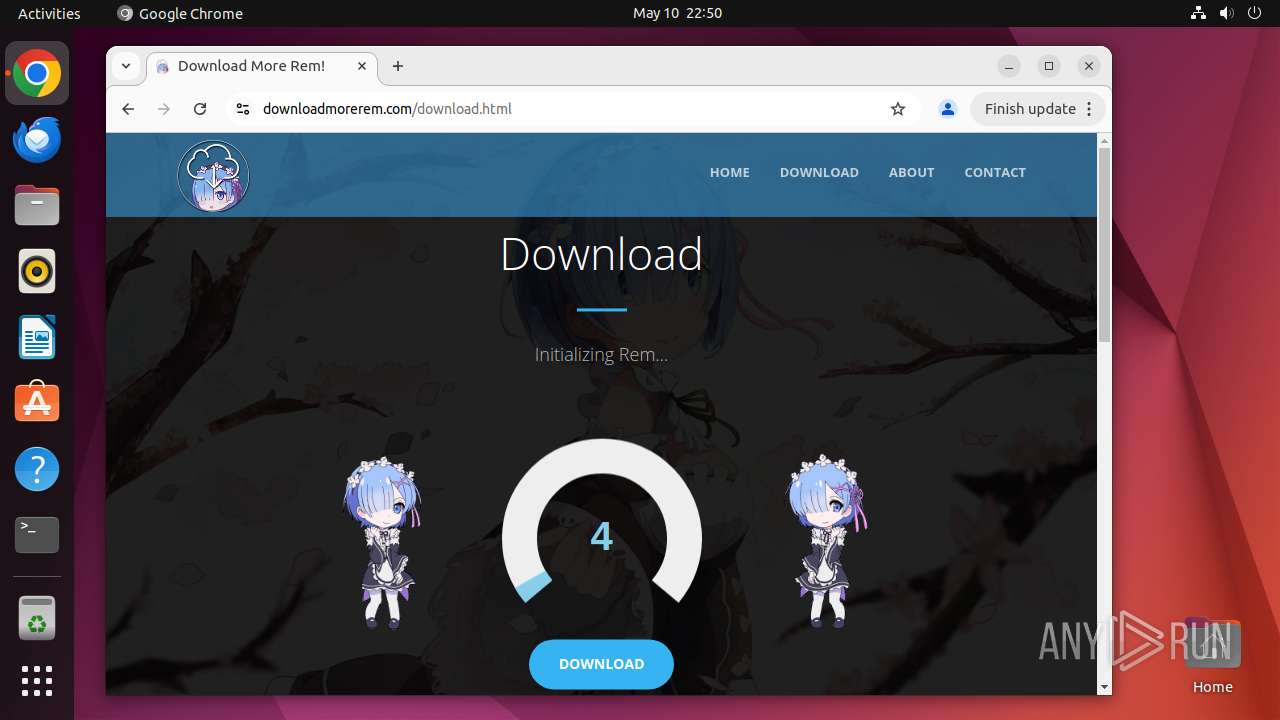Open Google Chrome from the dock
Image resolution: width=1280 pixels, height=720 pixels.
[37, 74]
